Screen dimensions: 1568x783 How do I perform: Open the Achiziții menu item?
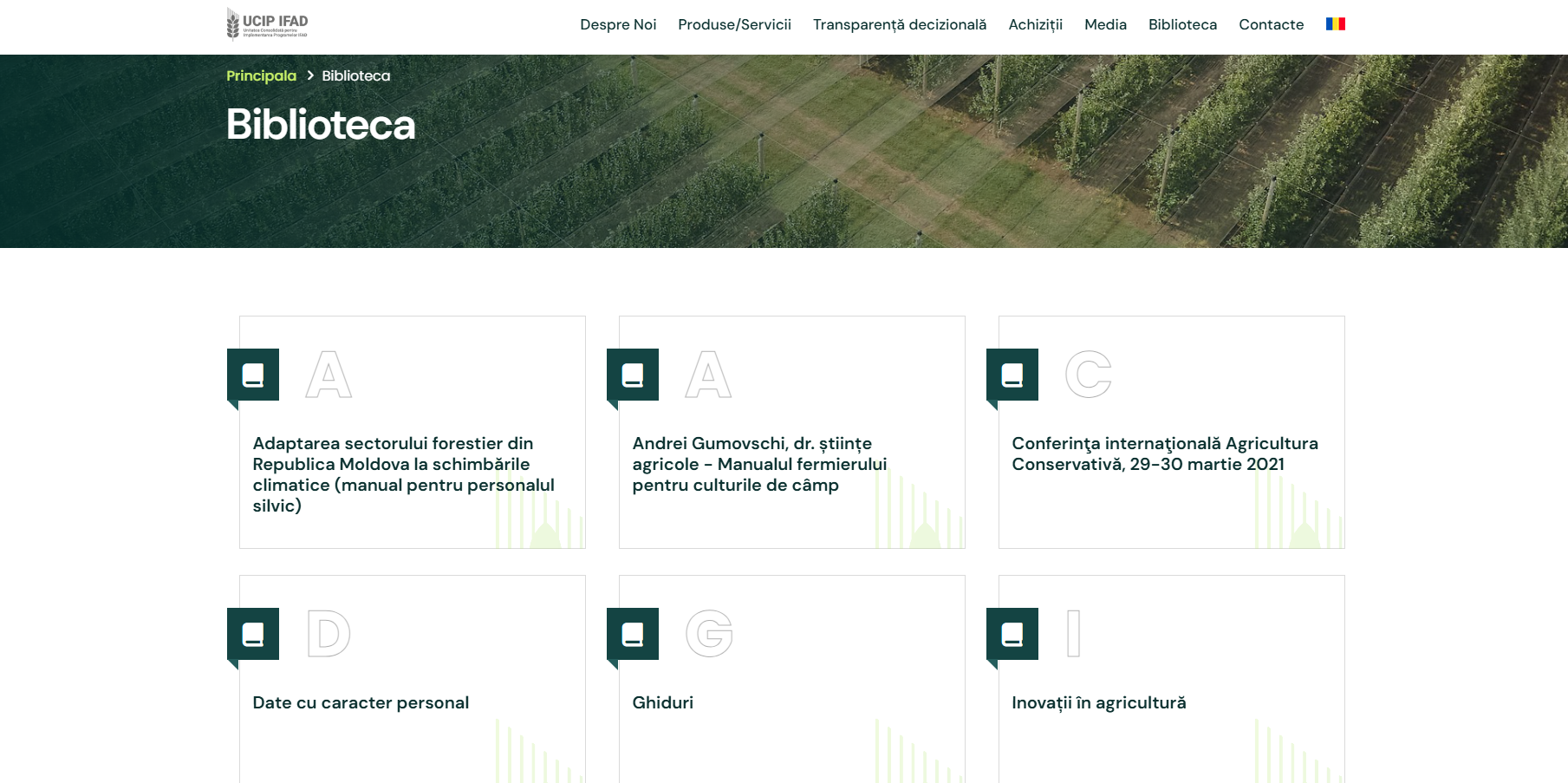(1035, 24)
